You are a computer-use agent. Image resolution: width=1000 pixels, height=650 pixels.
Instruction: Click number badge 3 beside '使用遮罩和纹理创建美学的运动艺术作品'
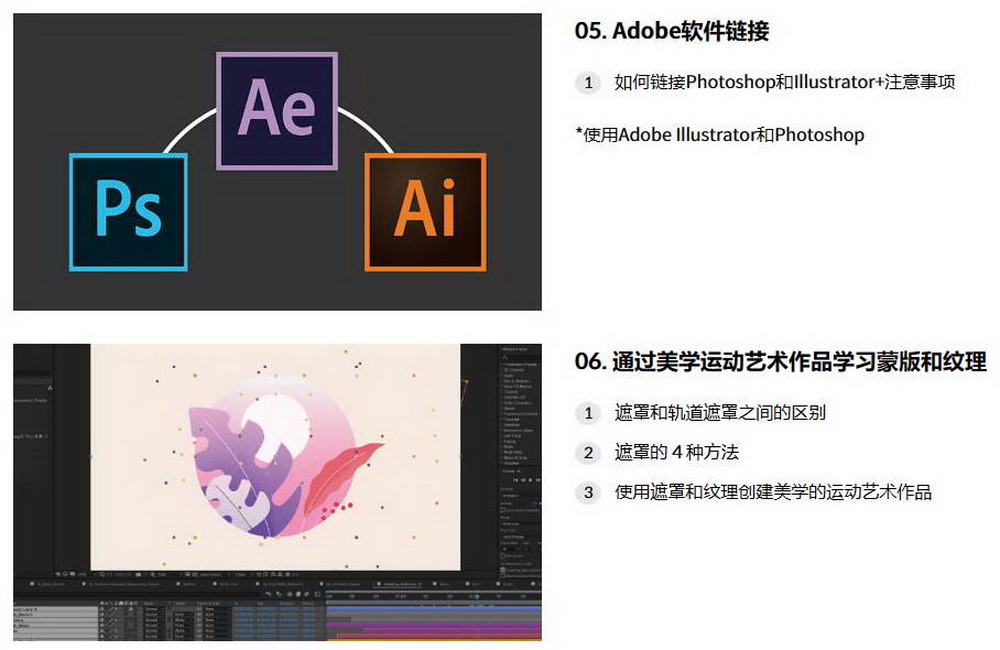[588, 492]
